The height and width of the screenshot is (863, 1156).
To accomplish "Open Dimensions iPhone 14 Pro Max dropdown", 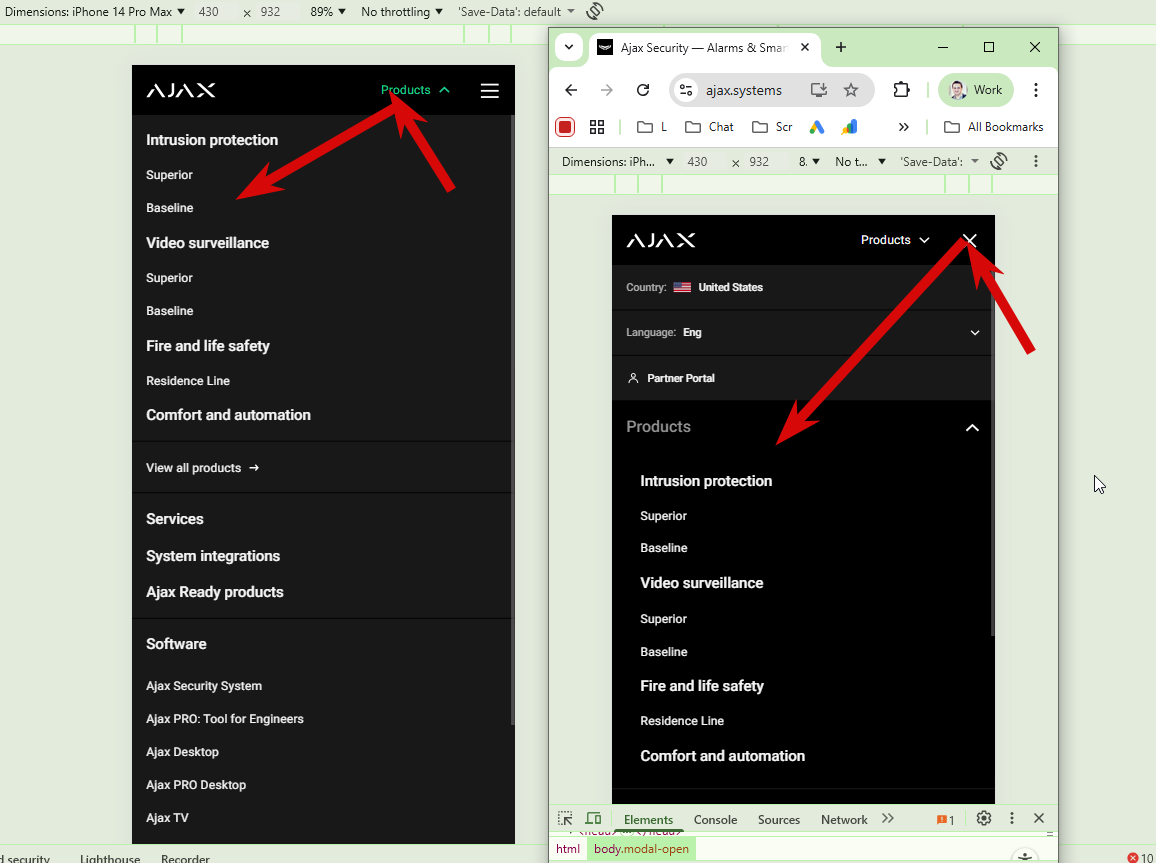I will click(94, 12).
